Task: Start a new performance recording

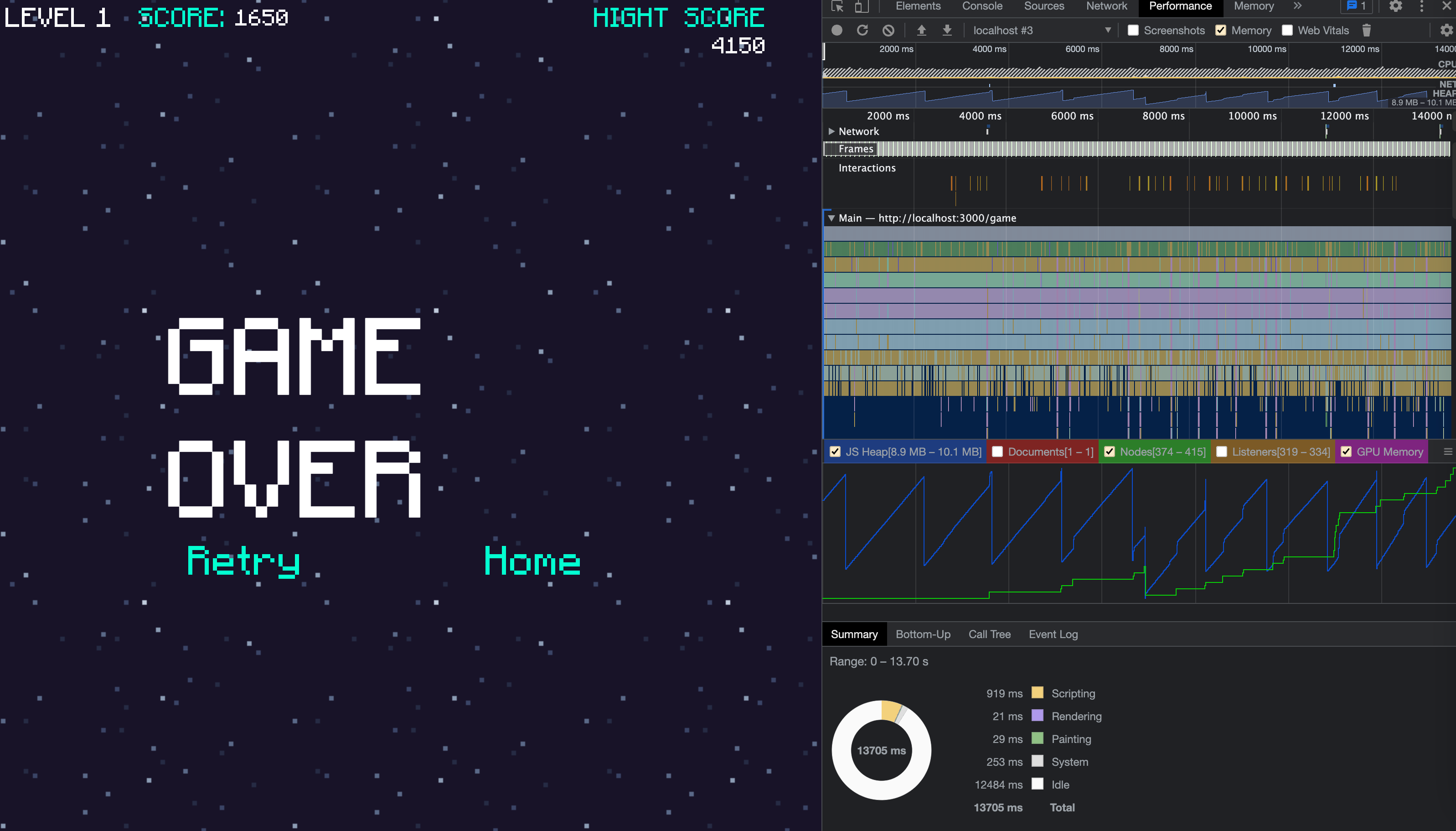Action: point(836,30)
